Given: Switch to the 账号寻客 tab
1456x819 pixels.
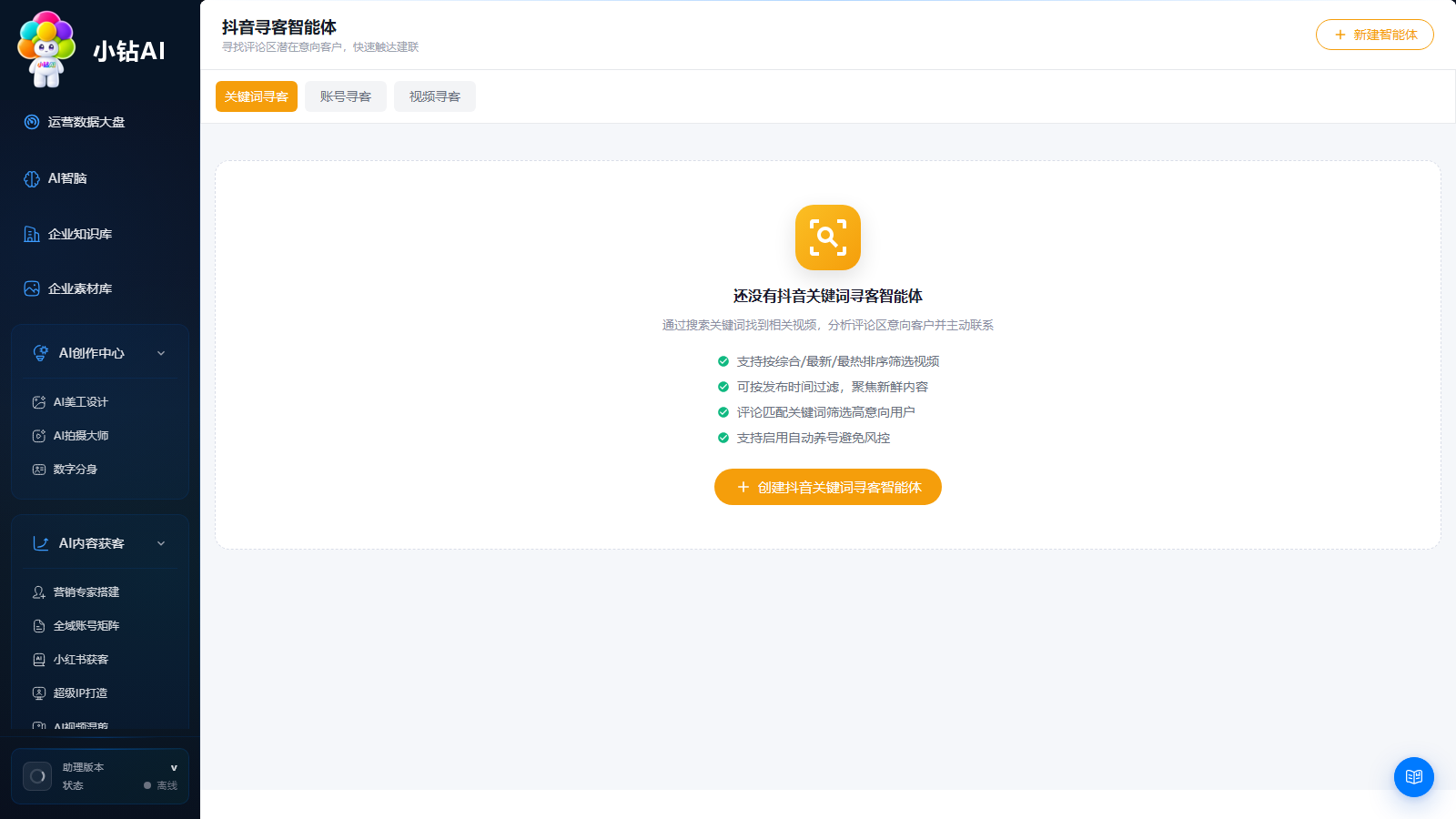Looking at the screenshot, I should tap(346, 96).
